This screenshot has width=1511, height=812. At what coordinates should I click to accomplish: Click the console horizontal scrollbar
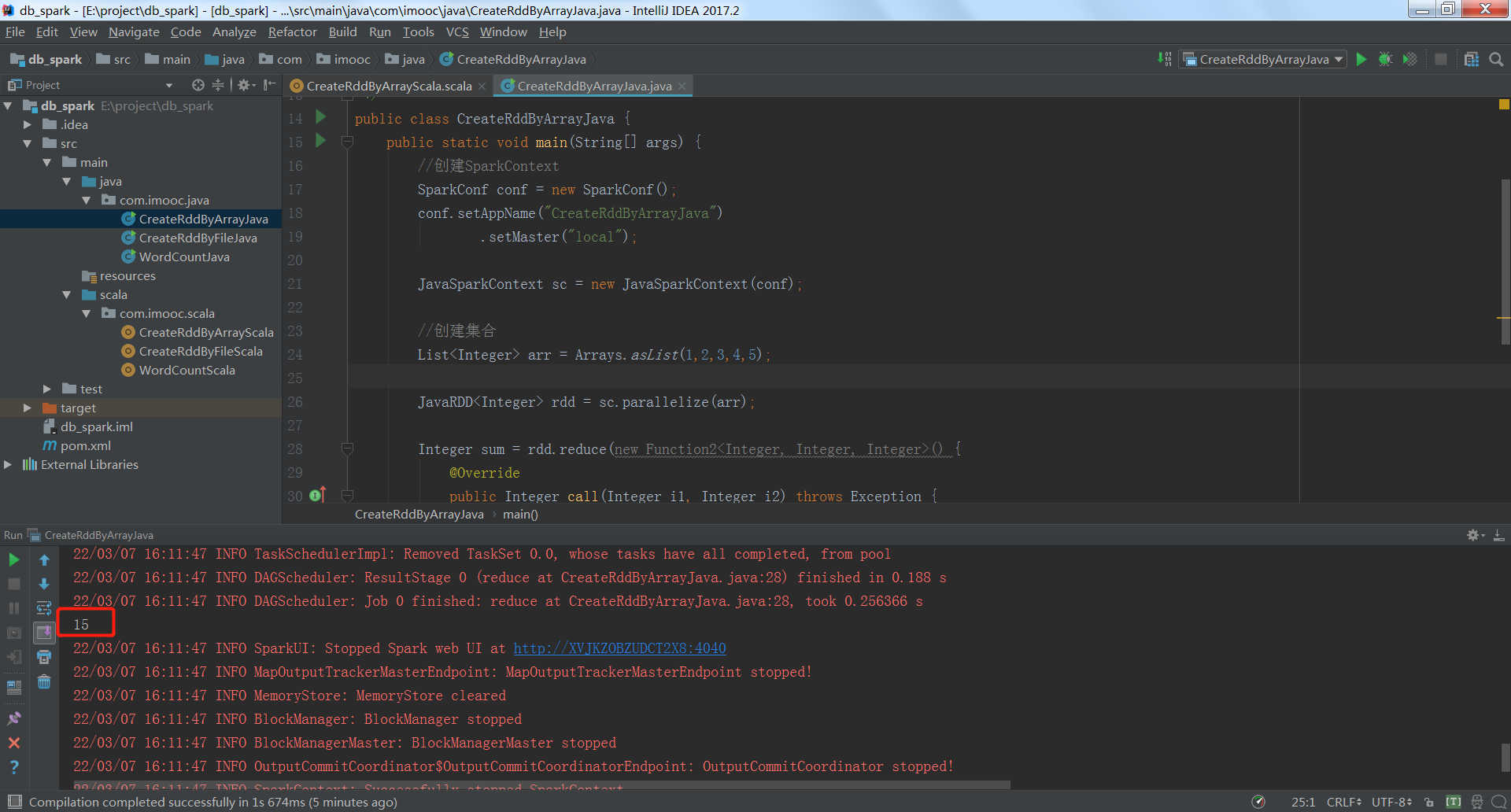[x=541, y=785]
